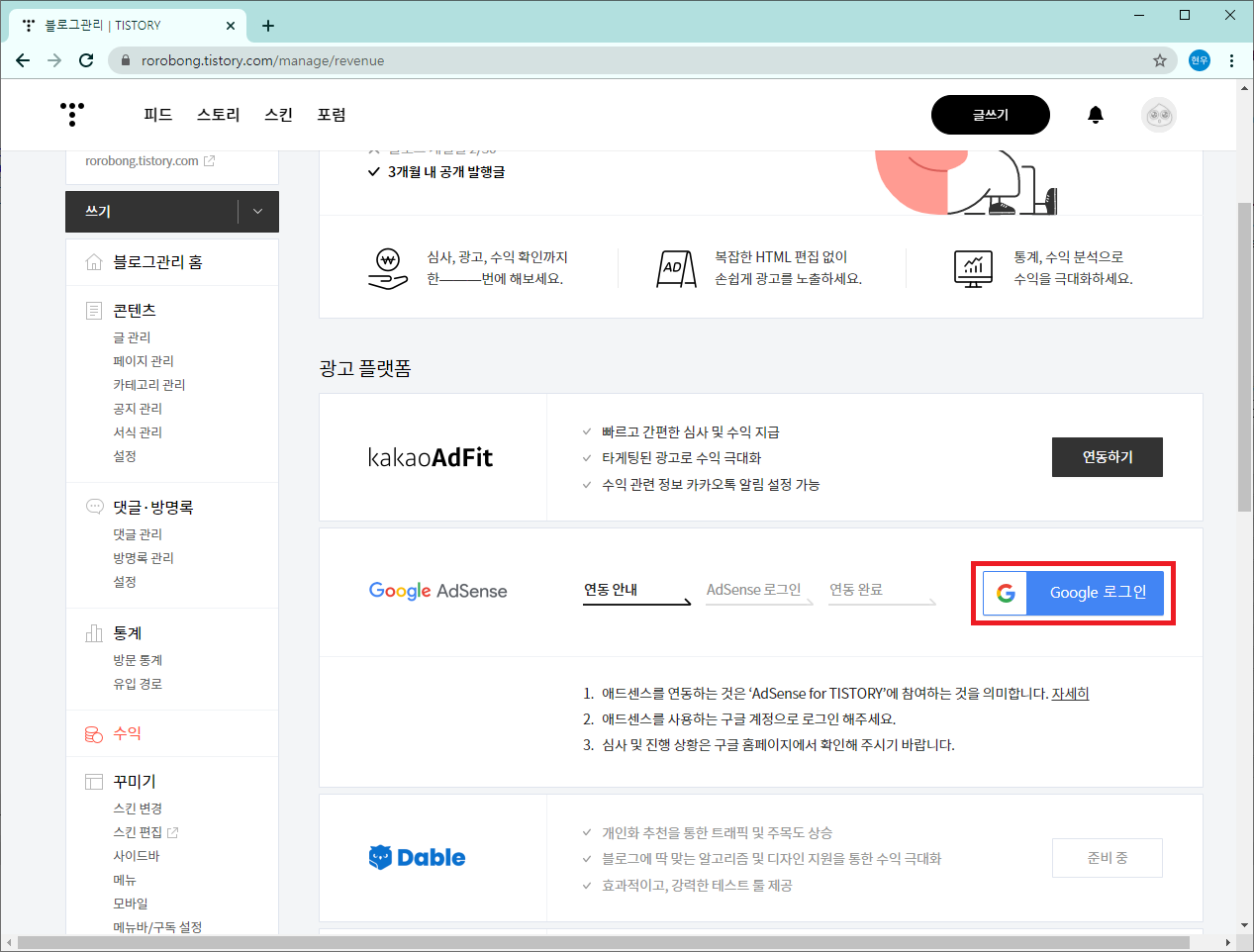Click the 꾸미기 layout icon
This screenshot has width=1254, height=952.
point(94,782)
